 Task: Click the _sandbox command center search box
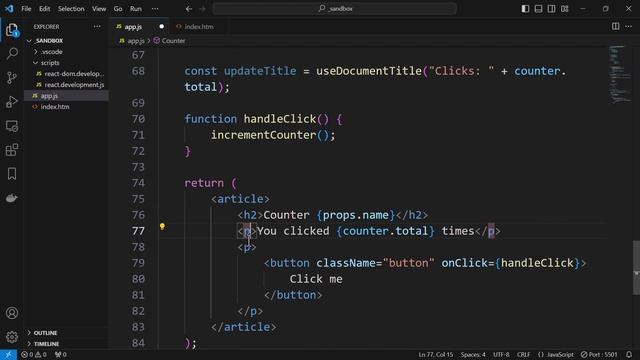coord(334,9)
